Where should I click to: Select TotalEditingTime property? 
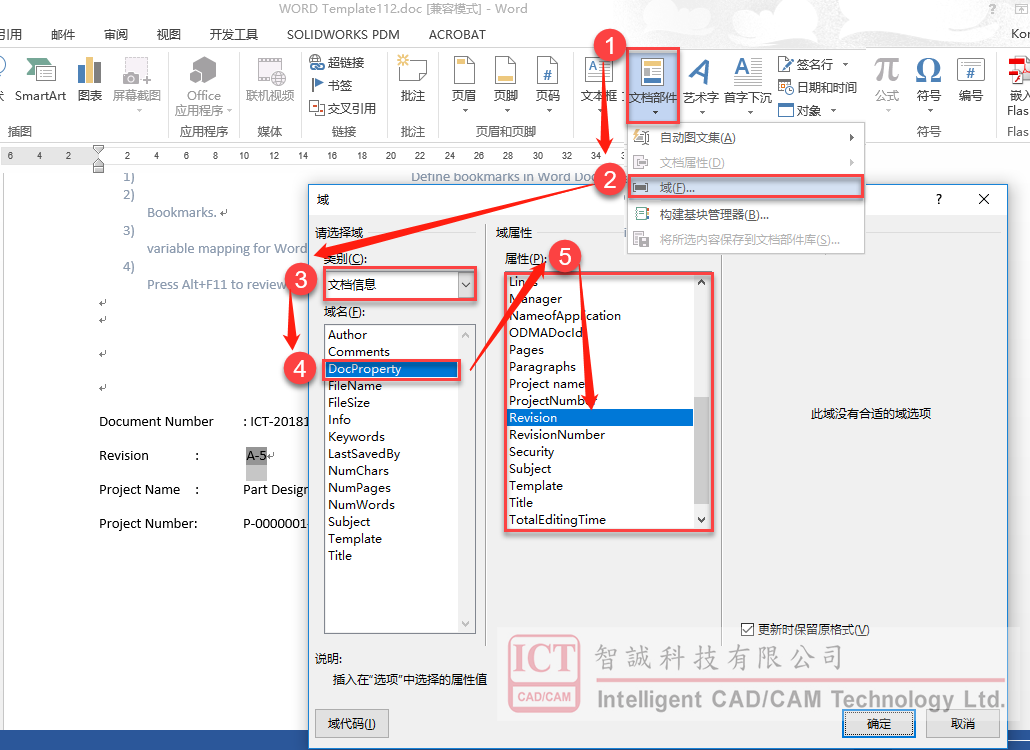click(x=600, y=519)
